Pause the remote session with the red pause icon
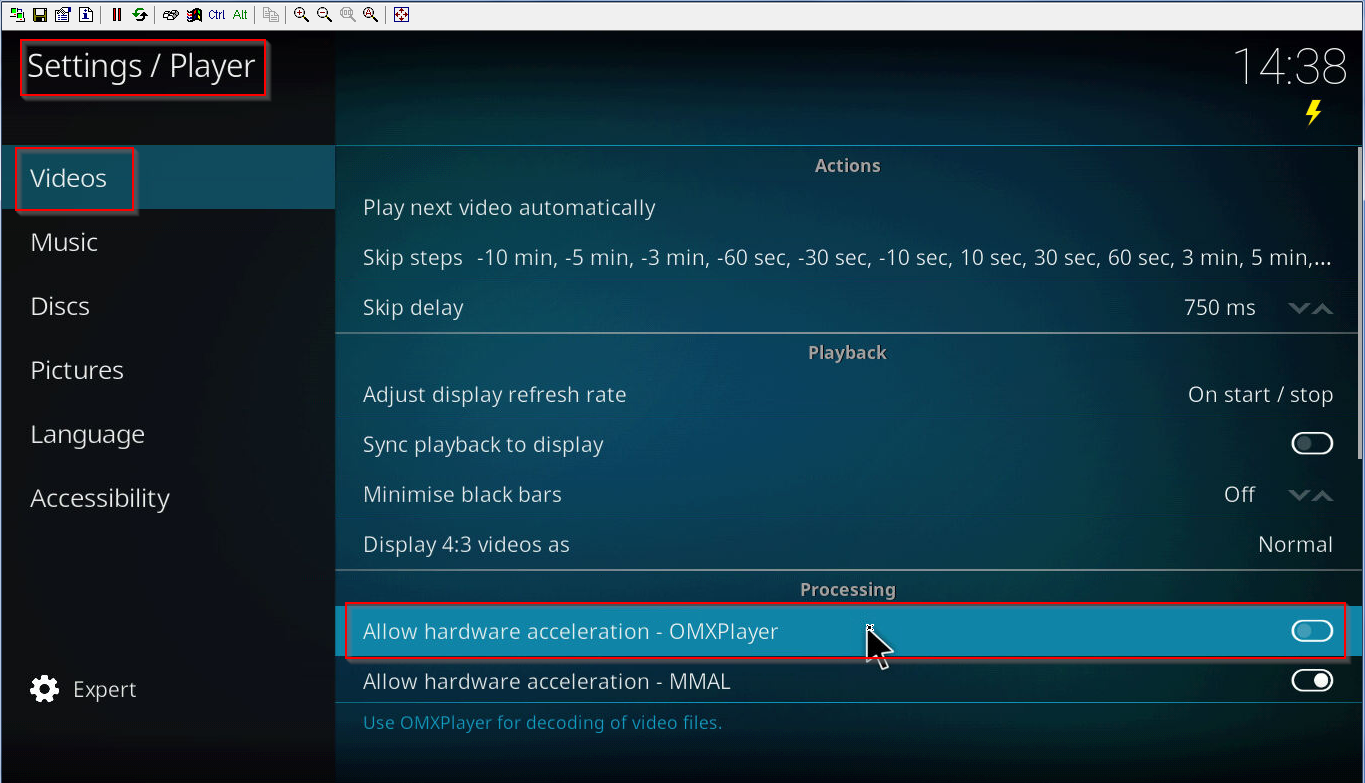Viewport: 1365px width, 783px height. 117,15
